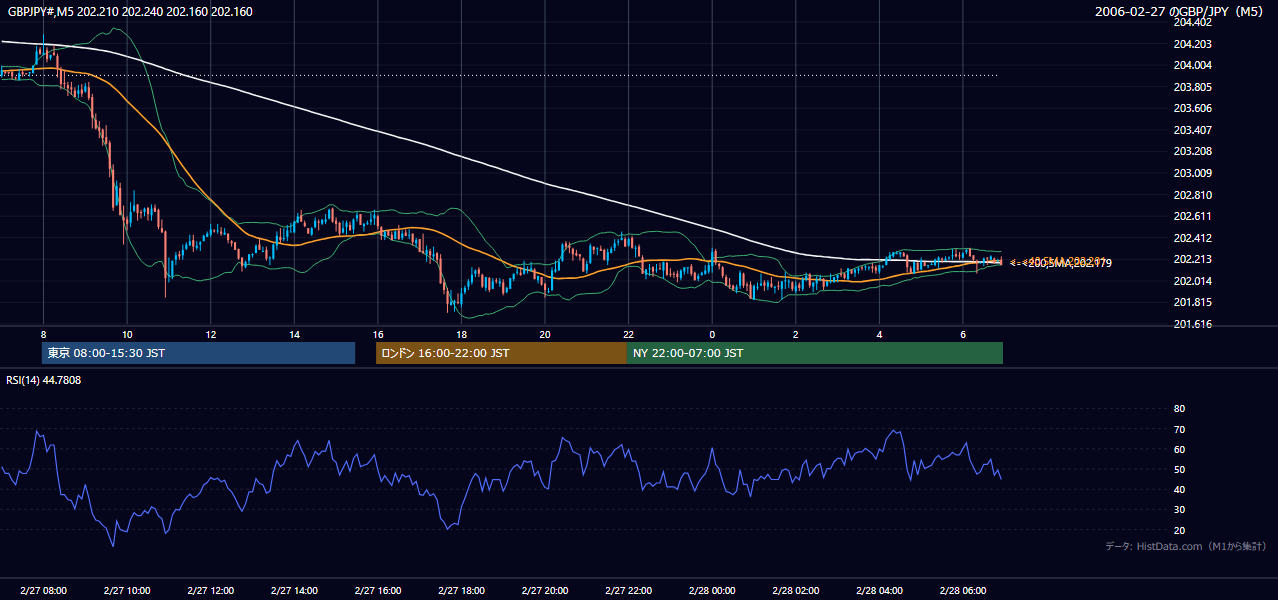Click the 2/27 18:00 bottom time label
Image resolution: width=1278 pixels, height=600 pixels.
coord(461,590)
